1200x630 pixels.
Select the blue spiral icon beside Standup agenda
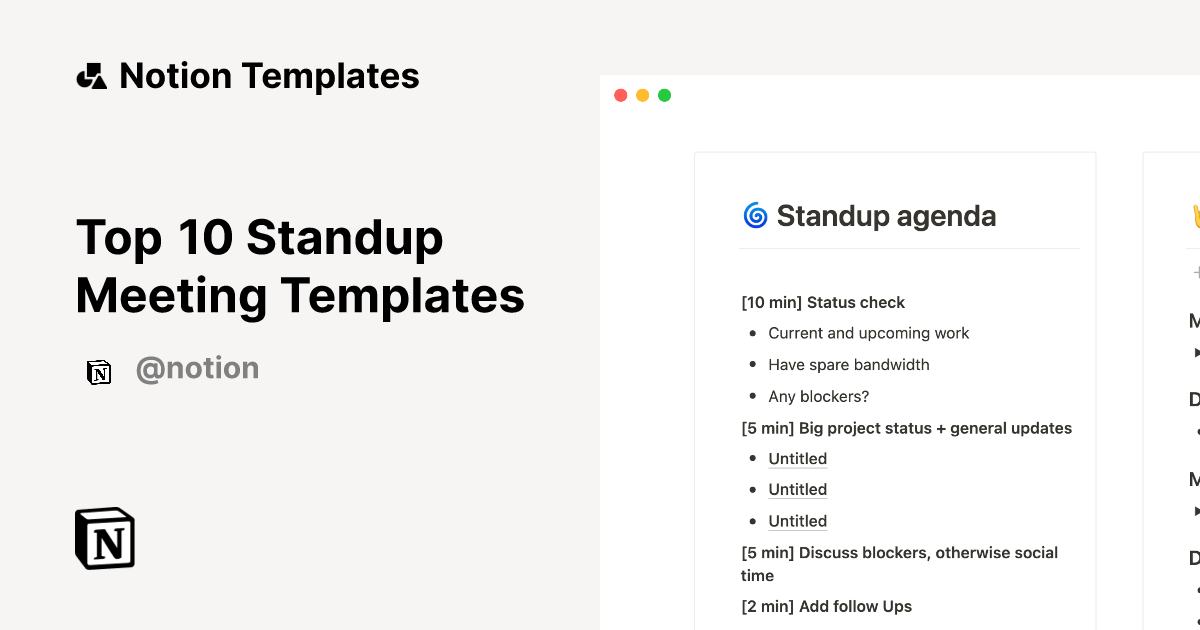[755, 215]
